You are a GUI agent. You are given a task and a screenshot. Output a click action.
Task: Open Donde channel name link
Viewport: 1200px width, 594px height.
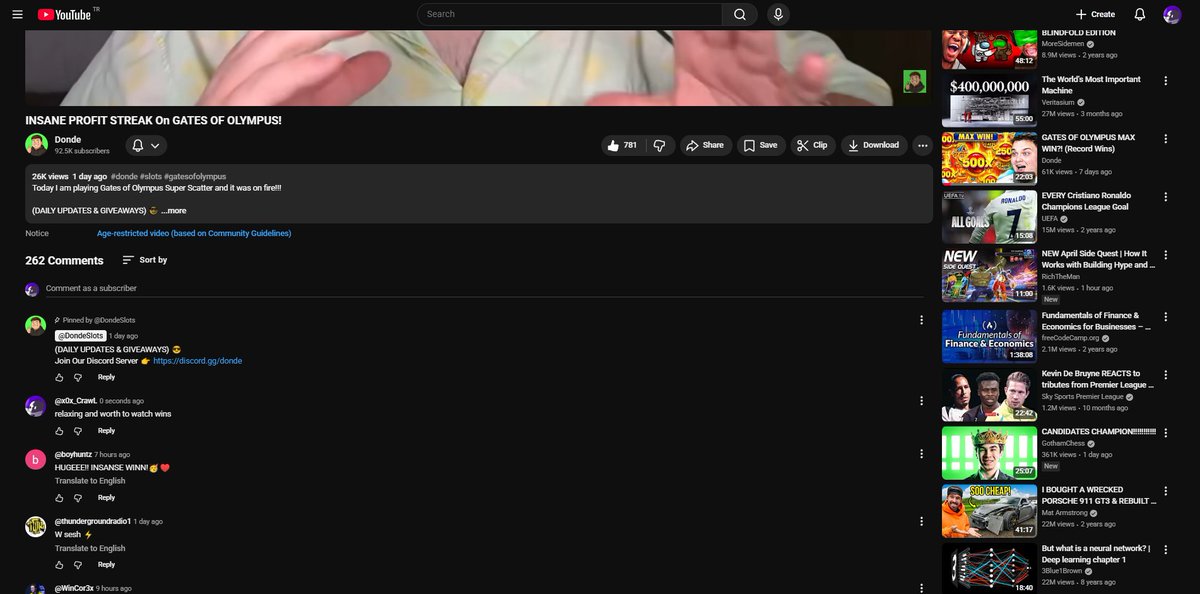[68, 139]
